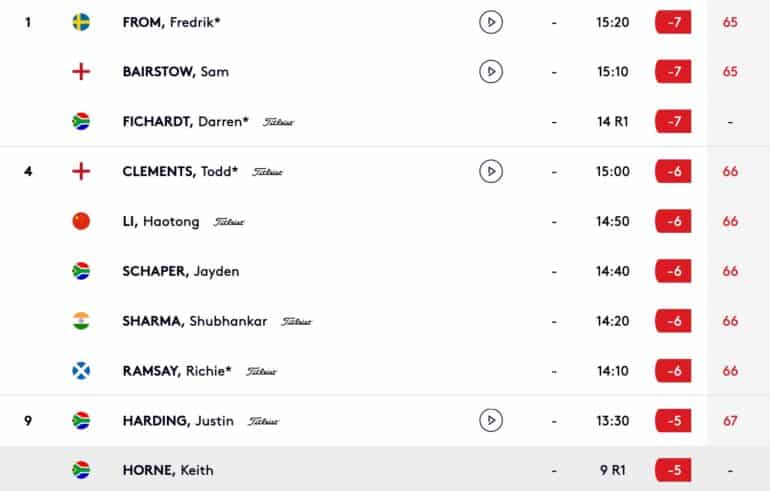Click Scotland flag icon beside Richie Ramsay

pyautogui.click(x=81, y=371)
